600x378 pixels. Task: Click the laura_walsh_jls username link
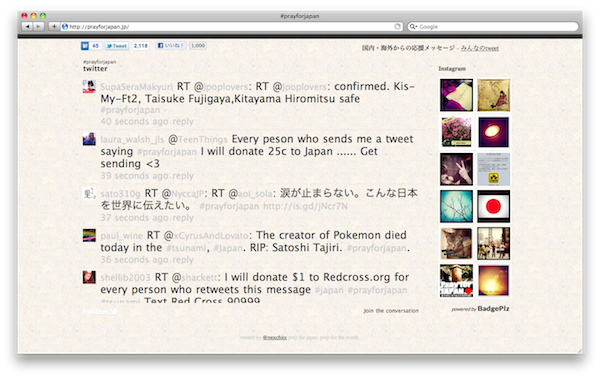coord(132,140)
